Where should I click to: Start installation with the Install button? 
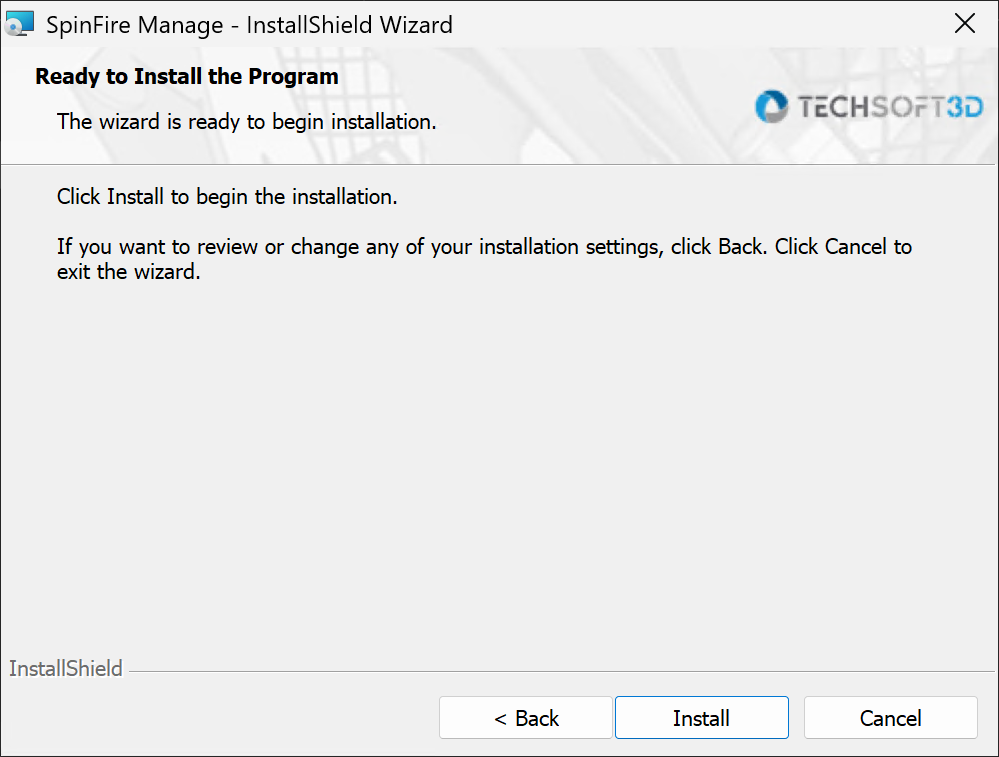point(701,717)
